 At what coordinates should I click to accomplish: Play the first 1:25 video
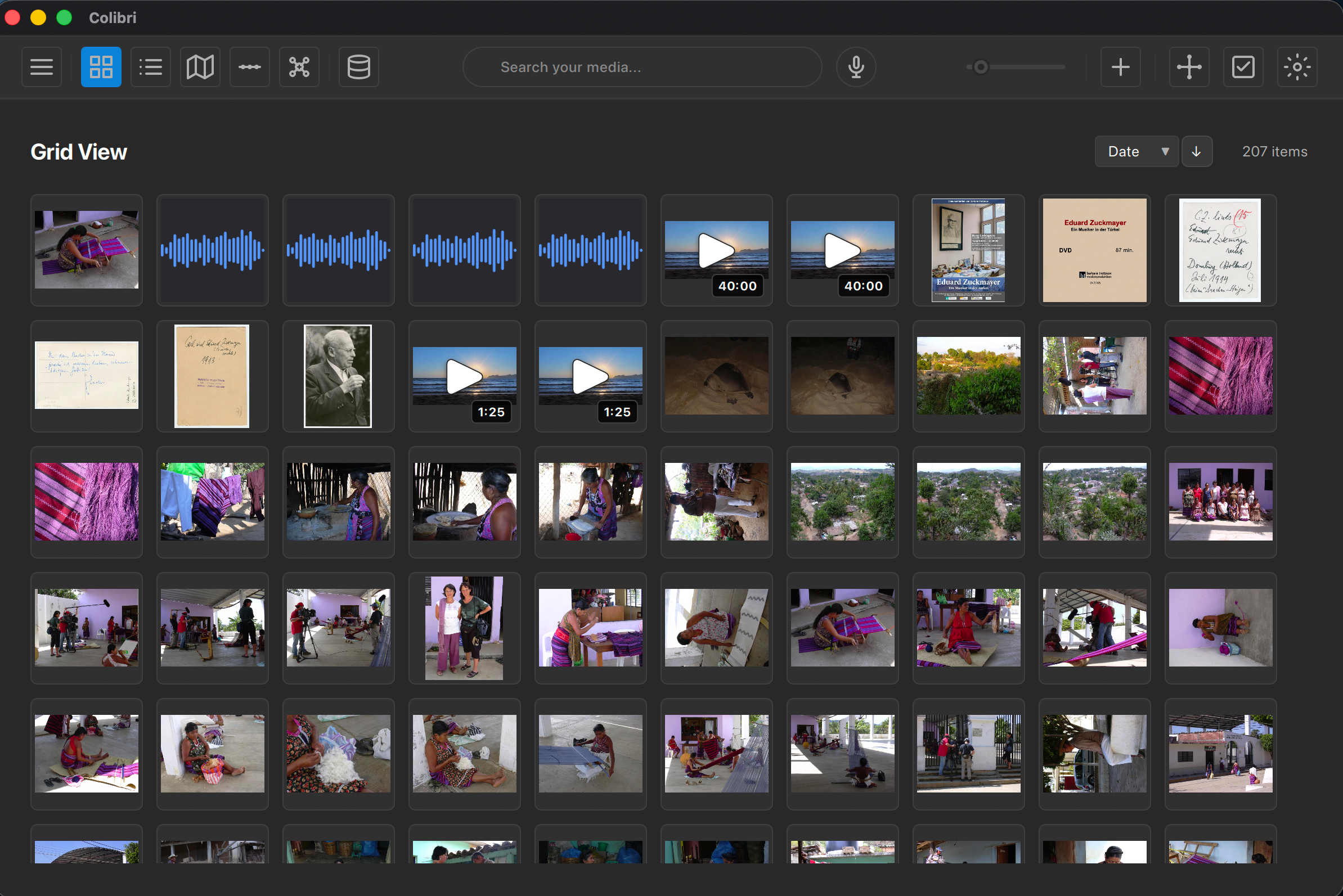click(464, 375)
